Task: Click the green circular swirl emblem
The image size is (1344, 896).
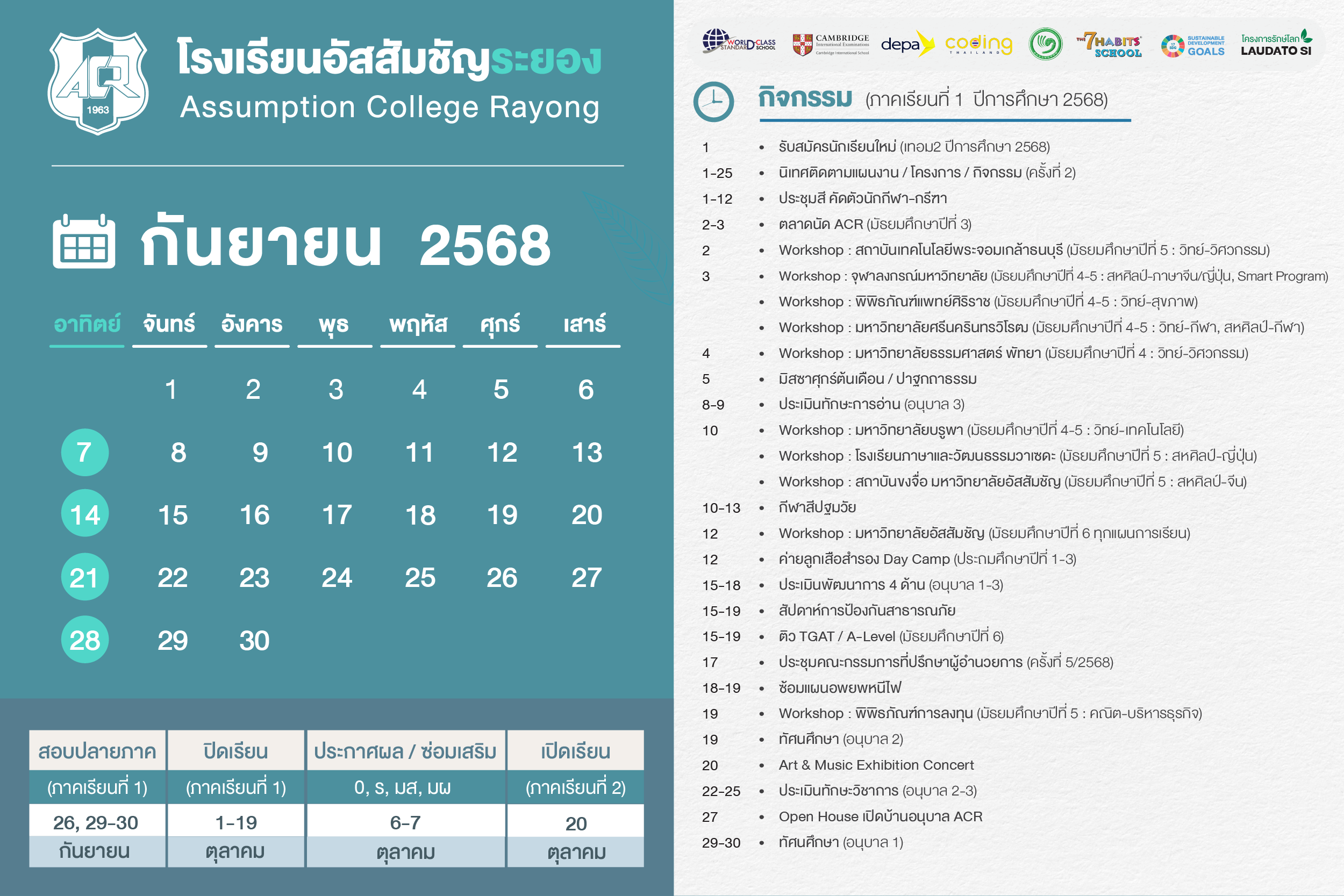Action: 1045,44
